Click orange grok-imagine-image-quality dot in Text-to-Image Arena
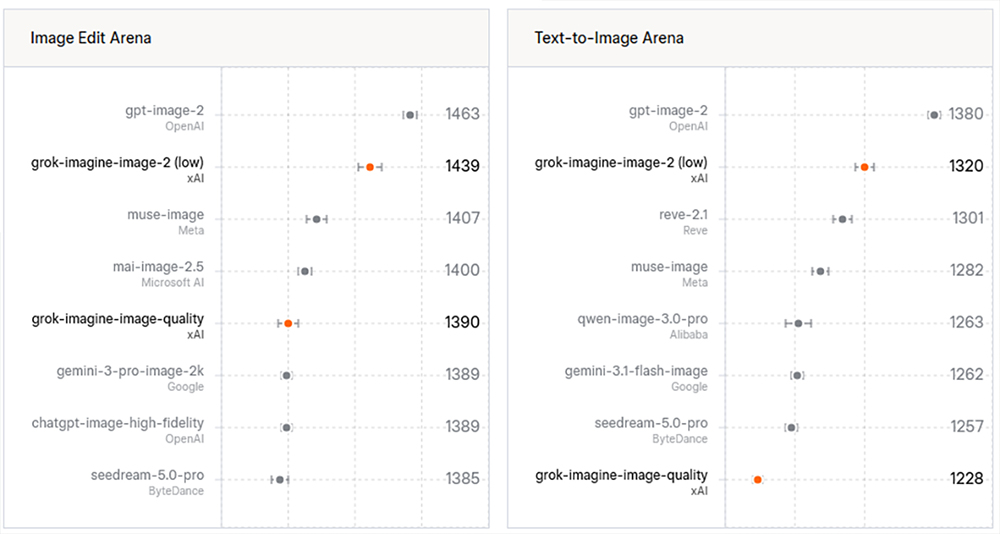Screen dimensions: 1000x534 758,480
